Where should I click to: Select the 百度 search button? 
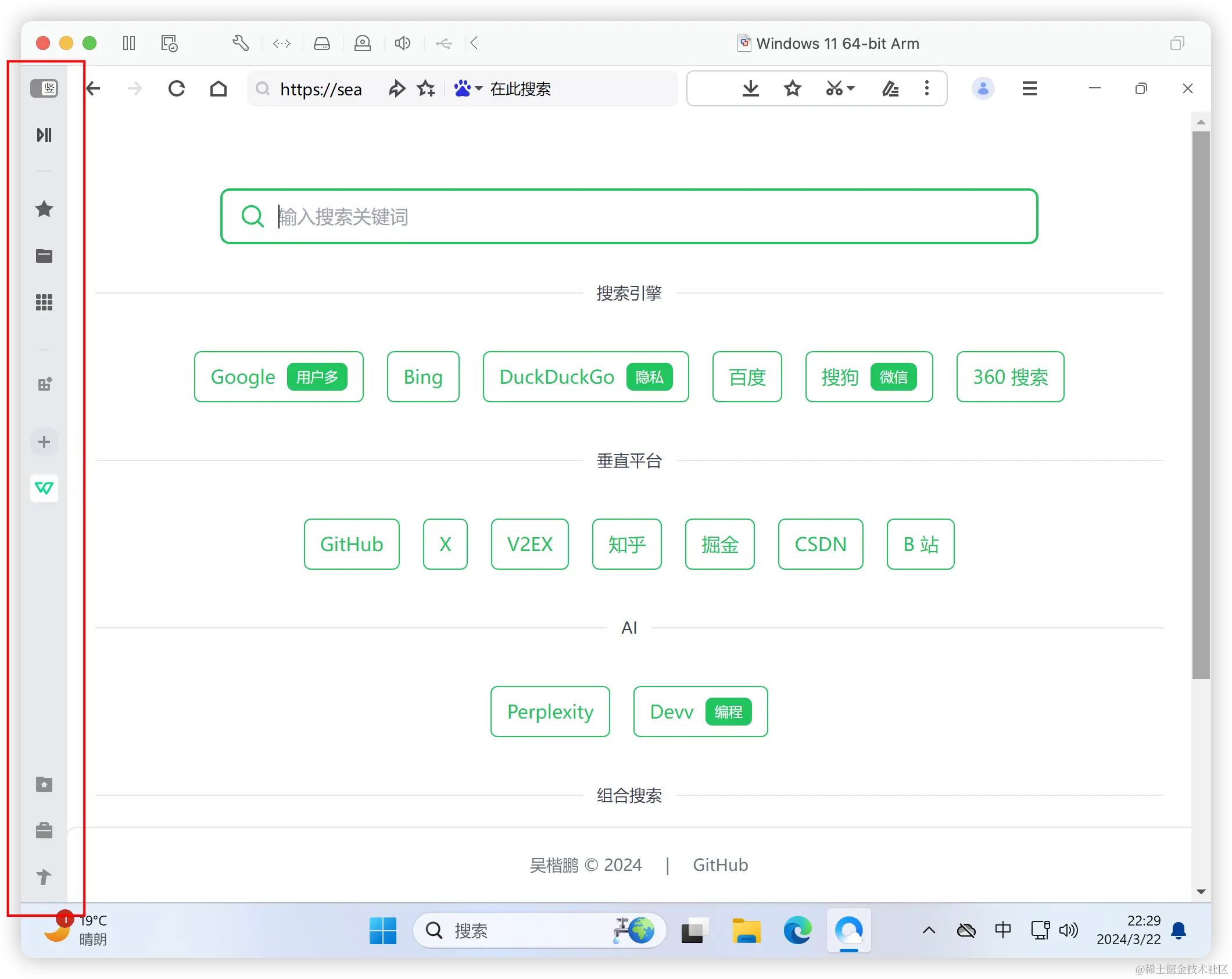(x=747, y=377)
